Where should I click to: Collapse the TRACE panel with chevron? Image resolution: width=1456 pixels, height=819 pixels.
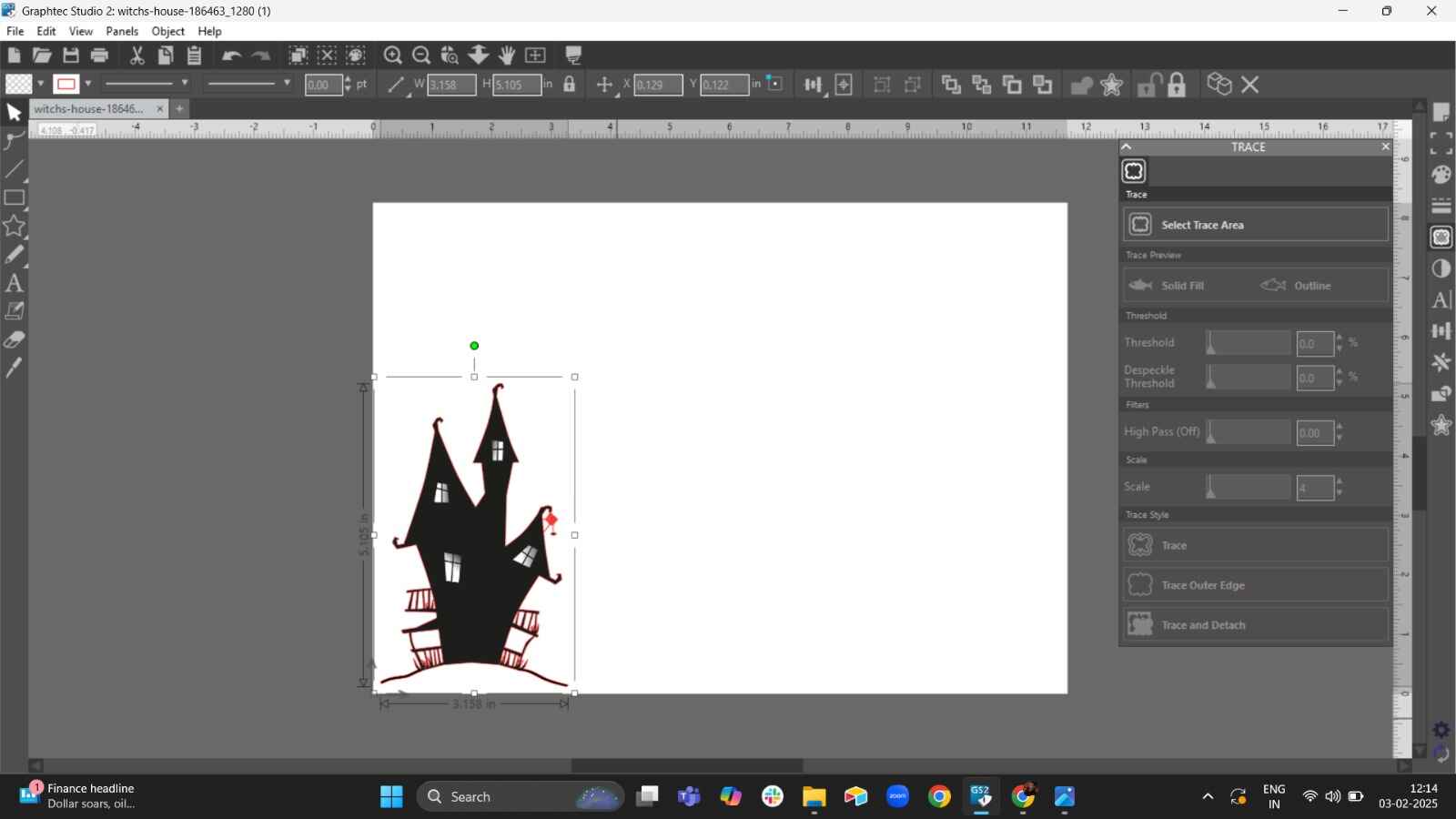click(x=1127, y=147)
